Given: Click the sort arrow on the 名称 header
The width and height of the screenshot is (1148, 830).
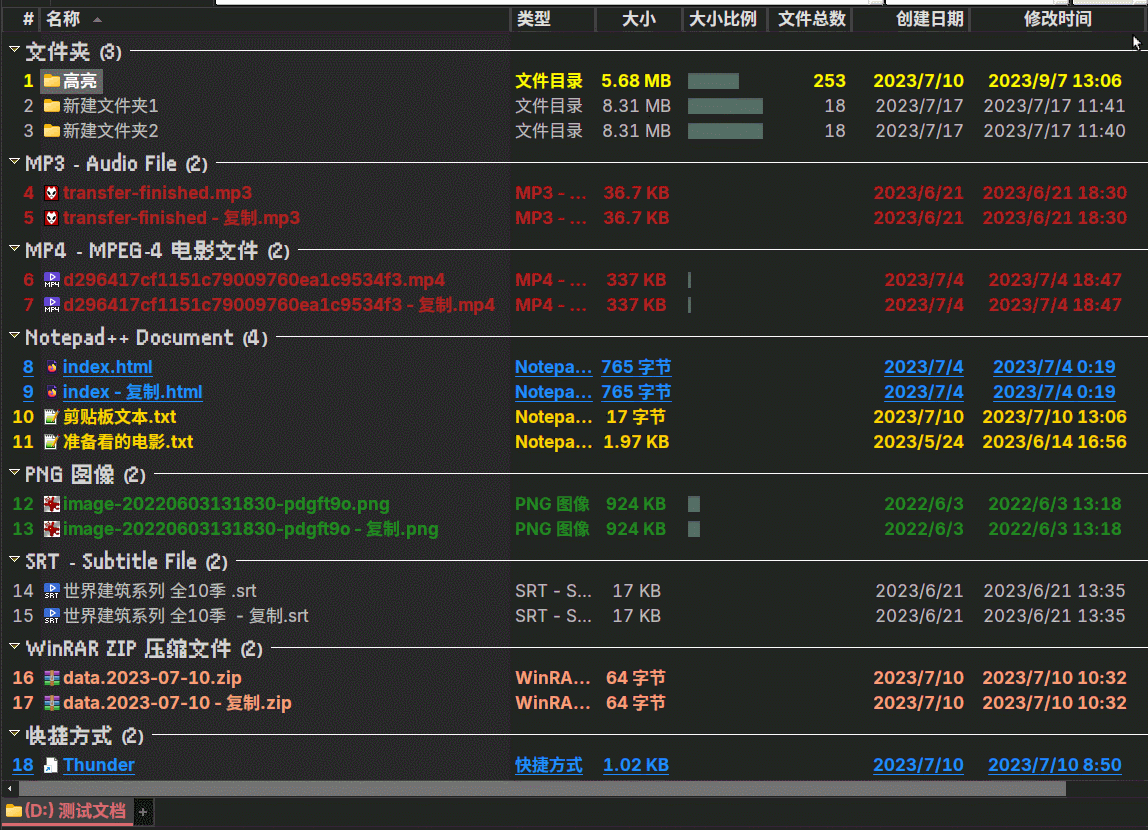Looking at the screenshot, I should (97, 18).
